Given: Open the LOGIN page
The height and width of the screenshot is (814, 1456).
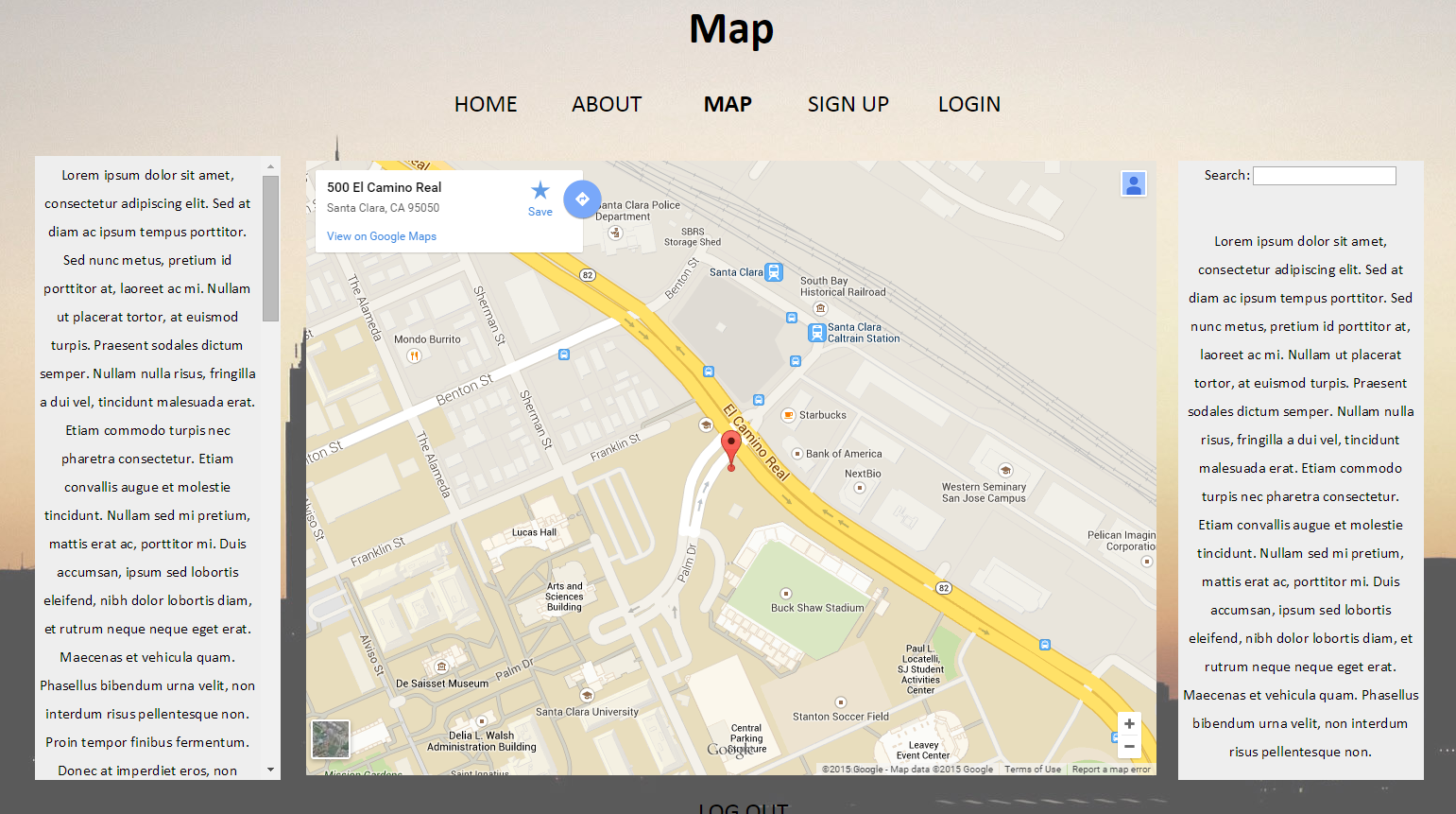Looking at the screenshot, I should (969, 104).
